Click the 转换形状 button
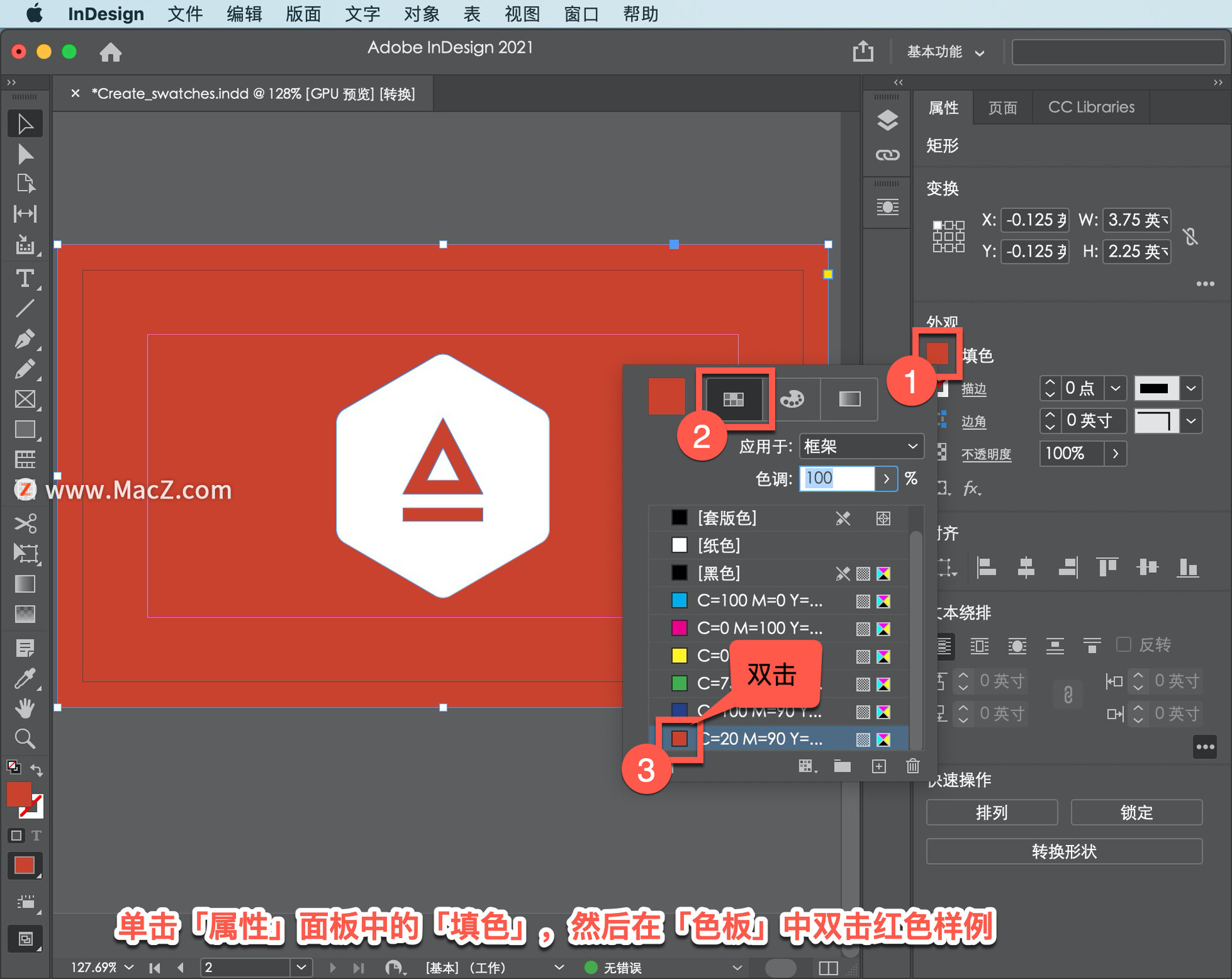The image size is (1232, 979). (1064, 851)
